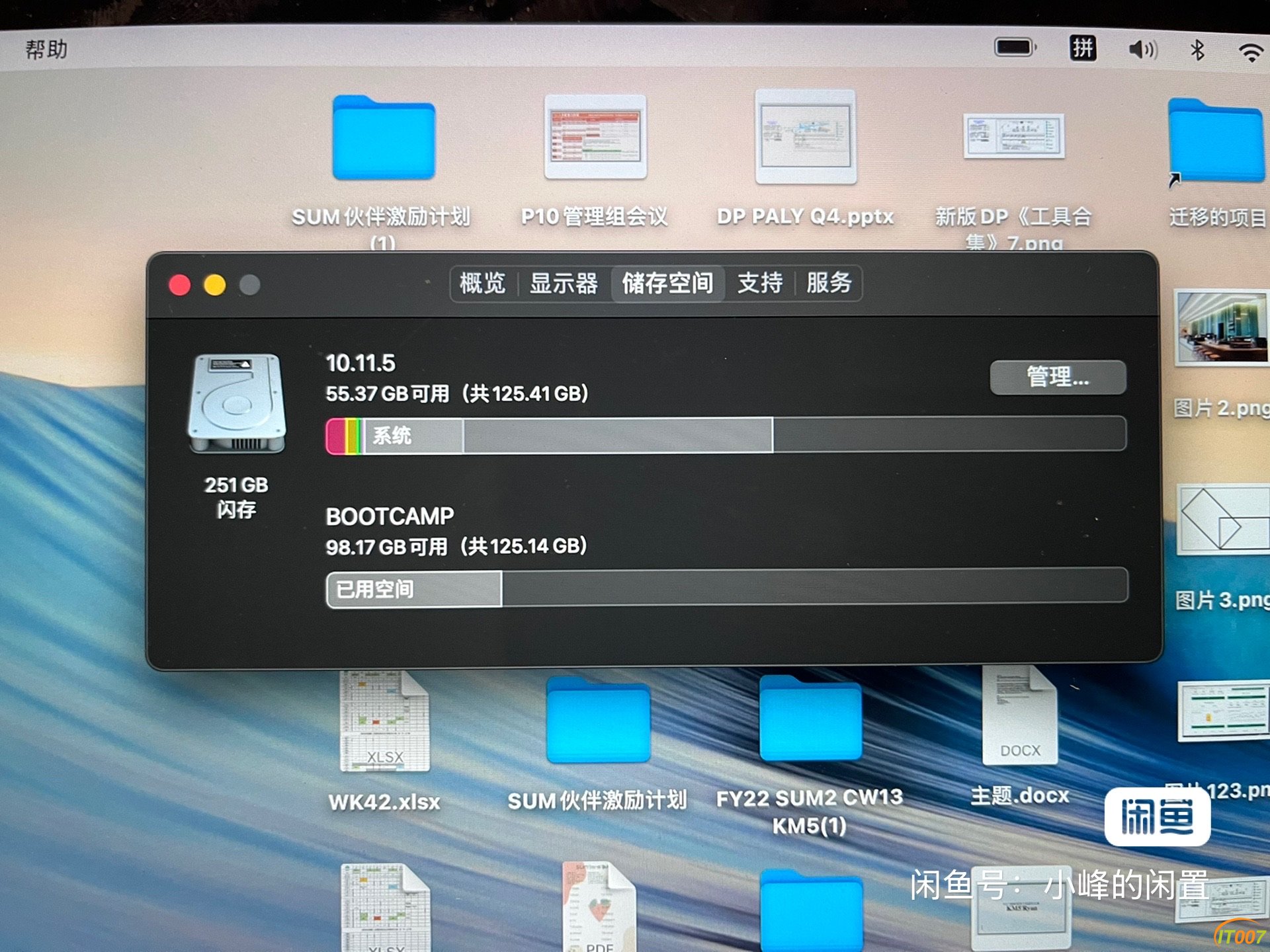Screen dimensions: 1270x952
Task: Click the 98.17 GB 可用 text
Action: click(386, 547)
